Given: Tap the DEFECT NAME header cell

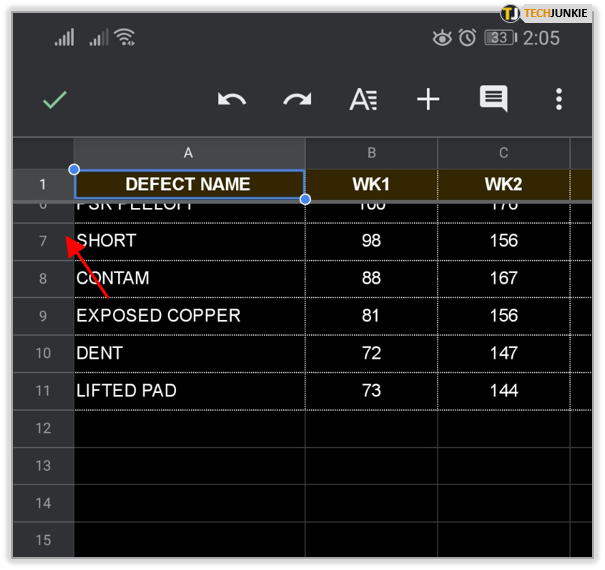Looking at the screenshot, I should (189, 184).
